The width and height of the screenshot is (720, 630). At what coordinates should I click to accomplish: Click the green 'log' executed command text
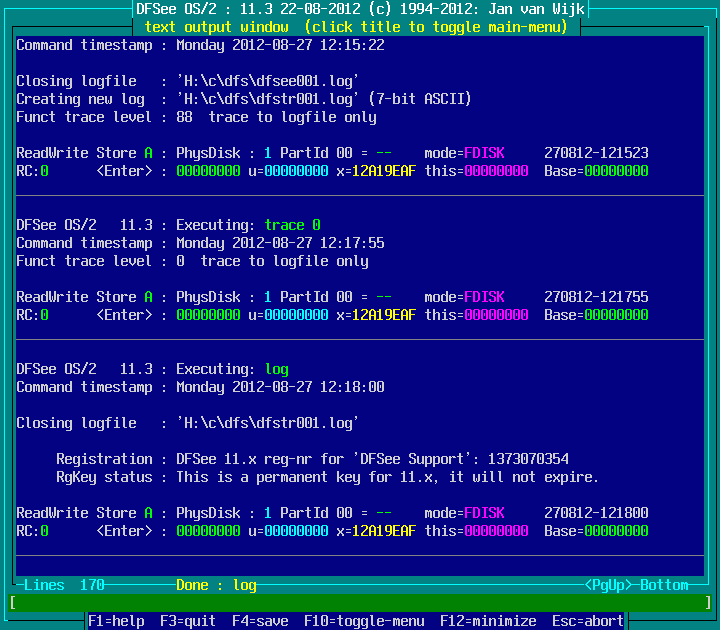tap(276, 369)
